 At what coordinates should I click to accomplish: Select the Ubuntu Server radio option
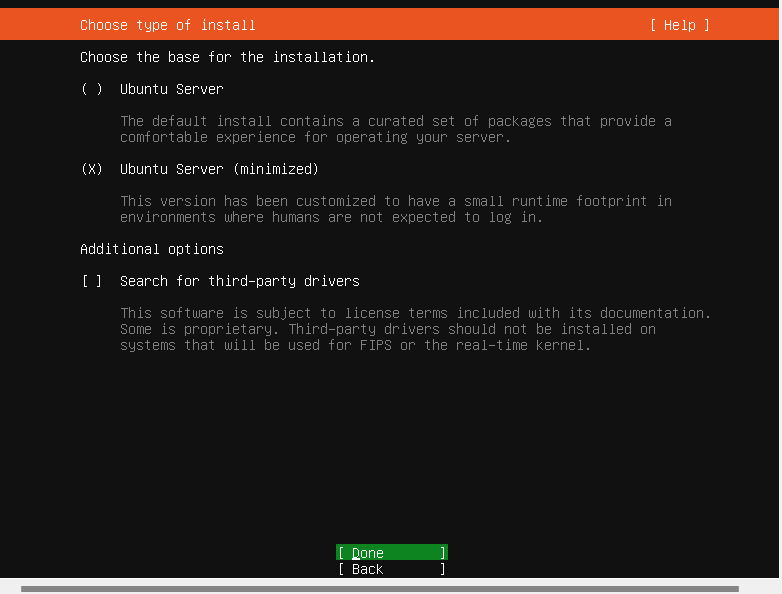coord(92,89)
